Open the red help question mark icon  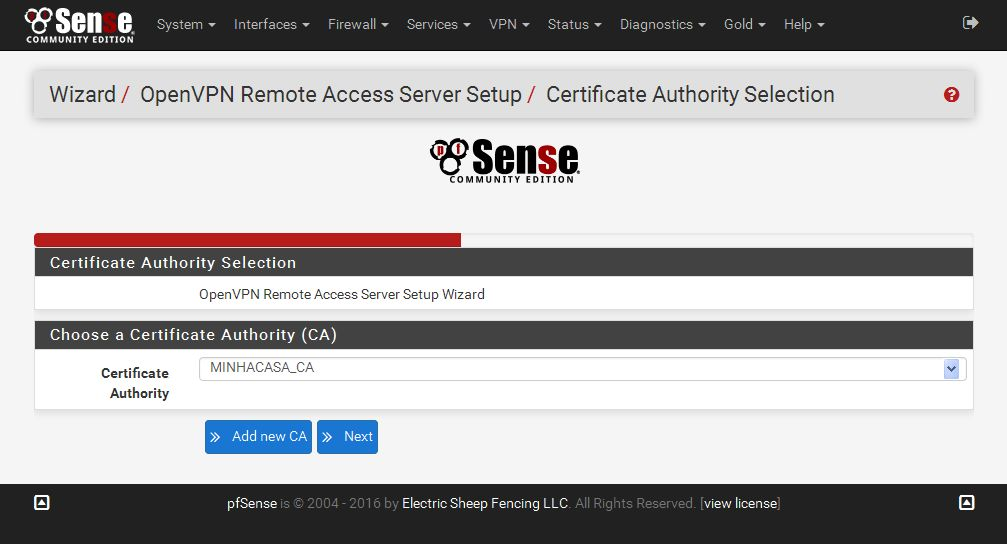pyautogui.click(x=951, y=95)
